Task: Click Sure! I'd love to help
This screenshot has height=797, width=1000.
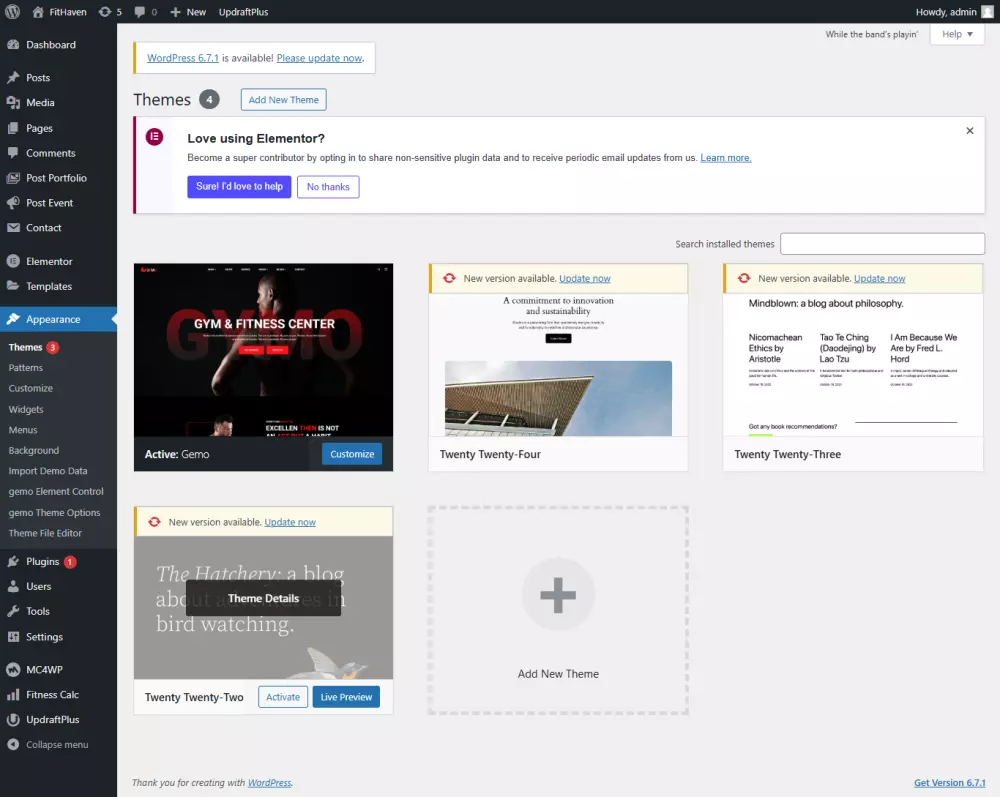Action: coord(239,186)
